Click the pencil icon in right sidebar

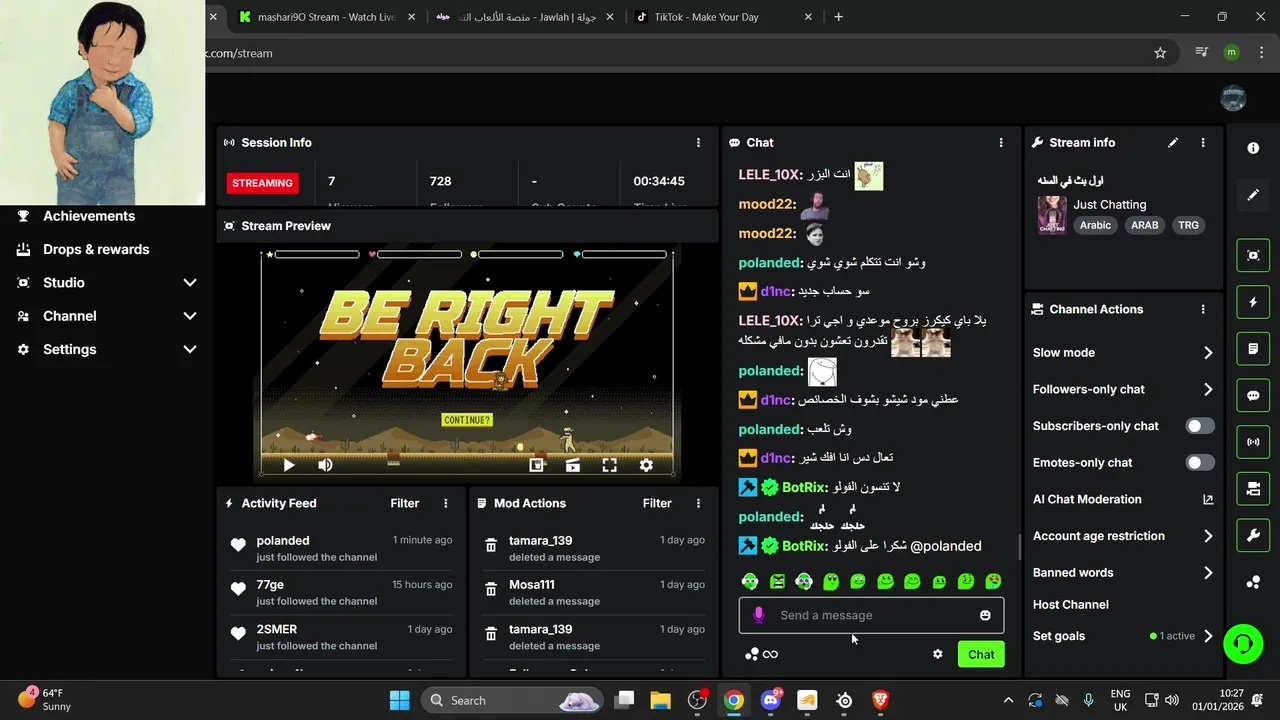(x=1253, y=195)
